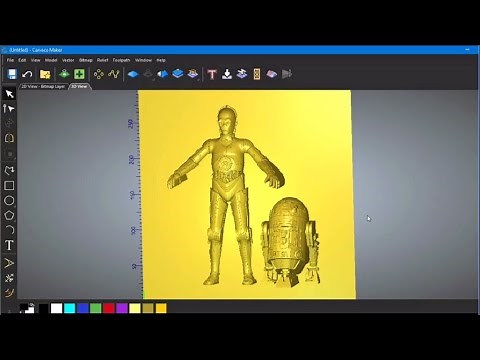This screenshot has width=480, height=360.
Task: Click the red T text toolpath icon
Action: [212, 74]
